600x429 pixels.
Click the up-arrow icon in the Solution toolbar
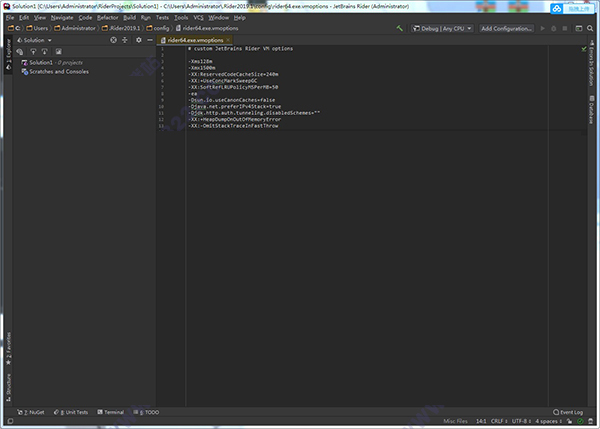[x=33, y=52]
